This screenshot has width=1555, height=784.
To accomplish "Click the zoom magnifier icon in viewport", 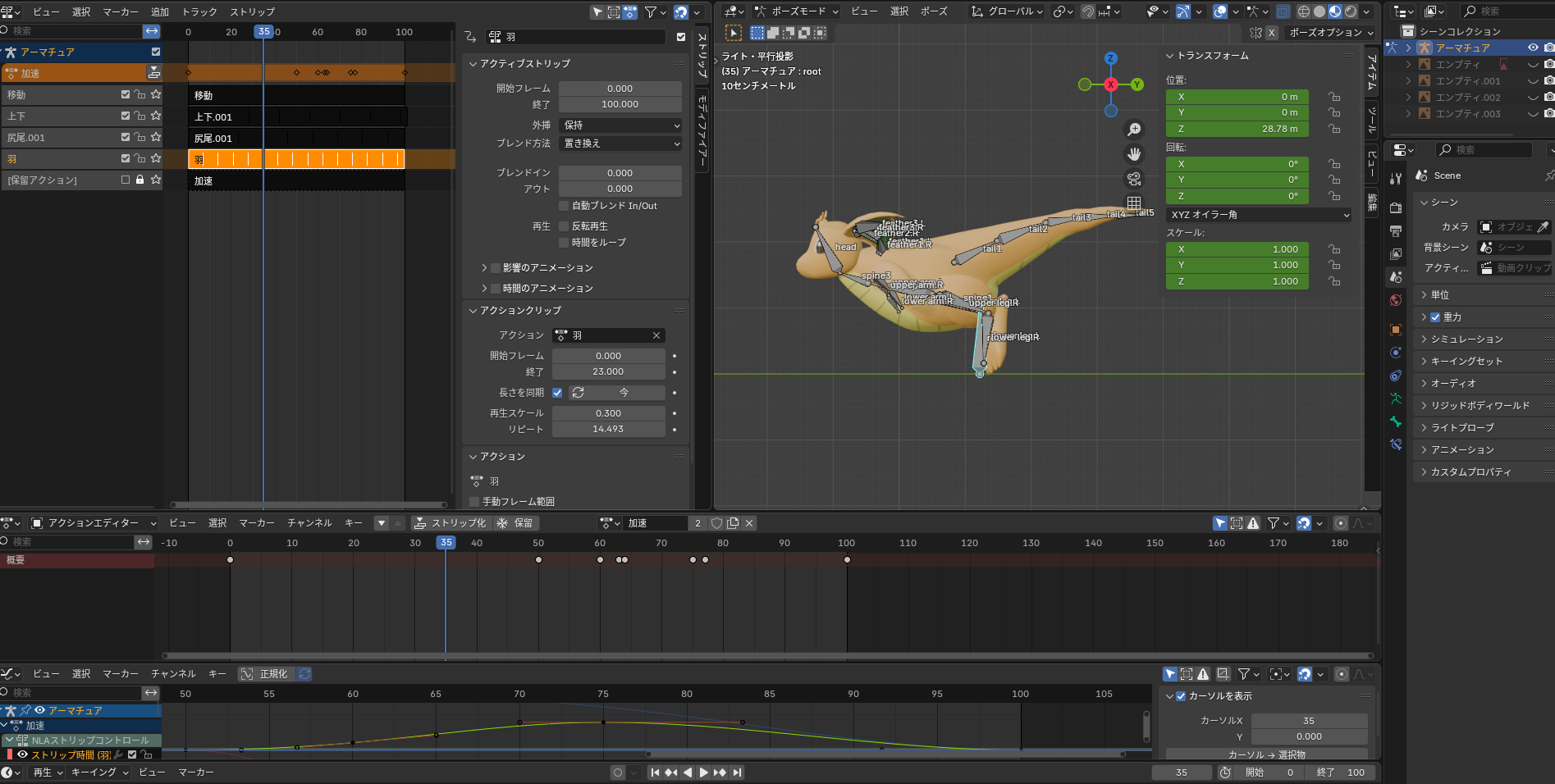I will coord(1134,130).
